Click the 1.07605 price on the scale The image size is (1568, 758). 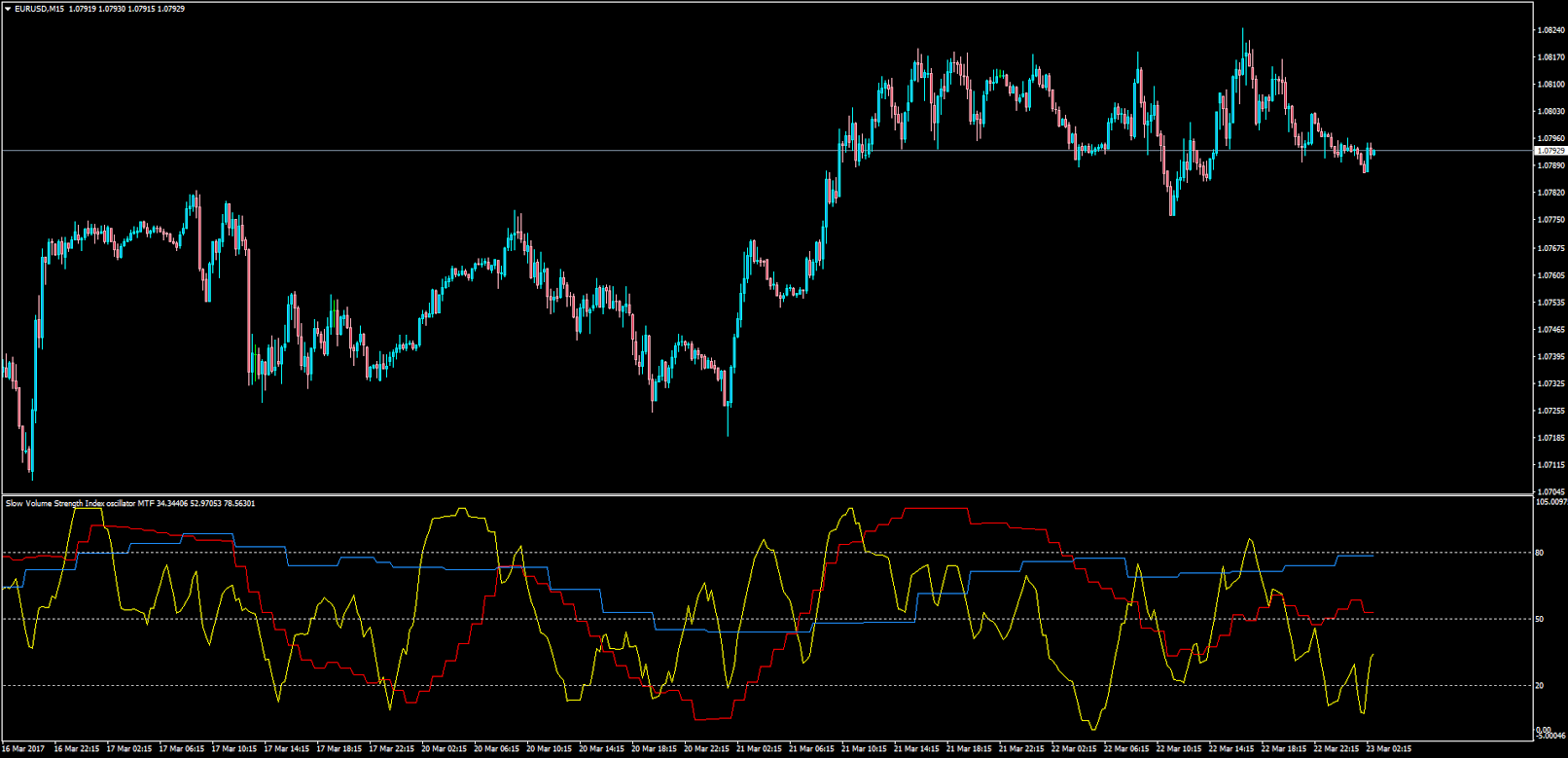[1550, 275]
